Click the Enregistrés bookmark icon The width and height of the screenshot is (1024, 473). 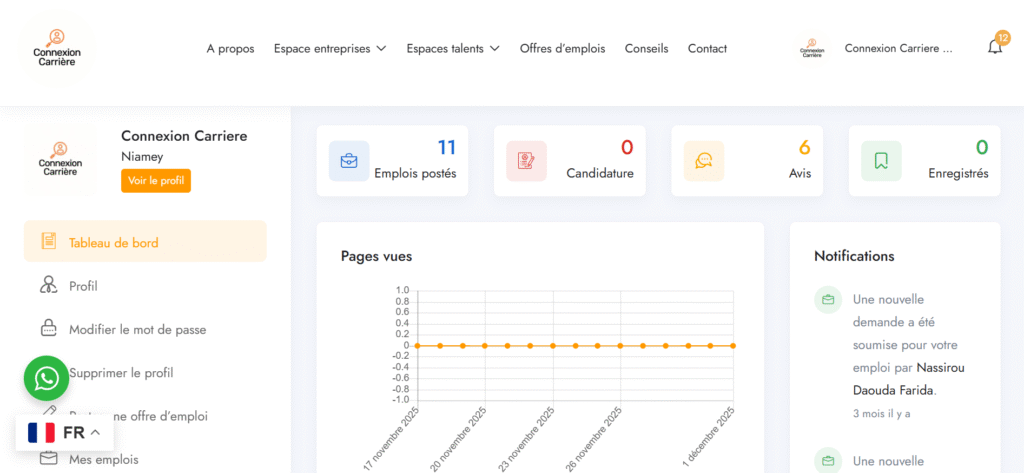(x=881, y=161)
